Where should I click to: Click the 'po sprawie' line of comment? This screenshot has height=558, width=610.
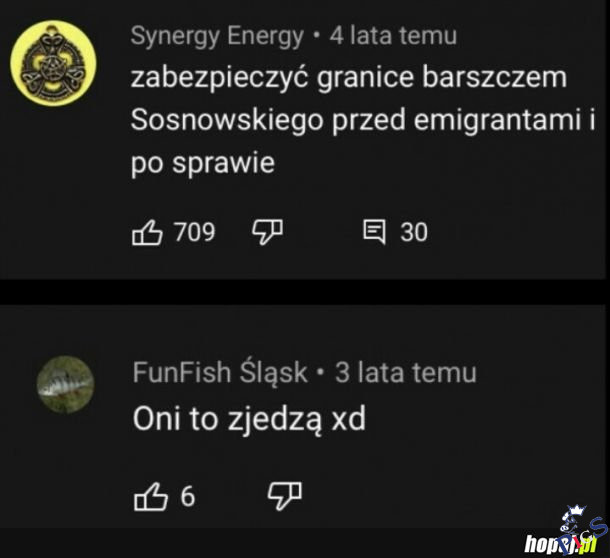coord(203,163)
